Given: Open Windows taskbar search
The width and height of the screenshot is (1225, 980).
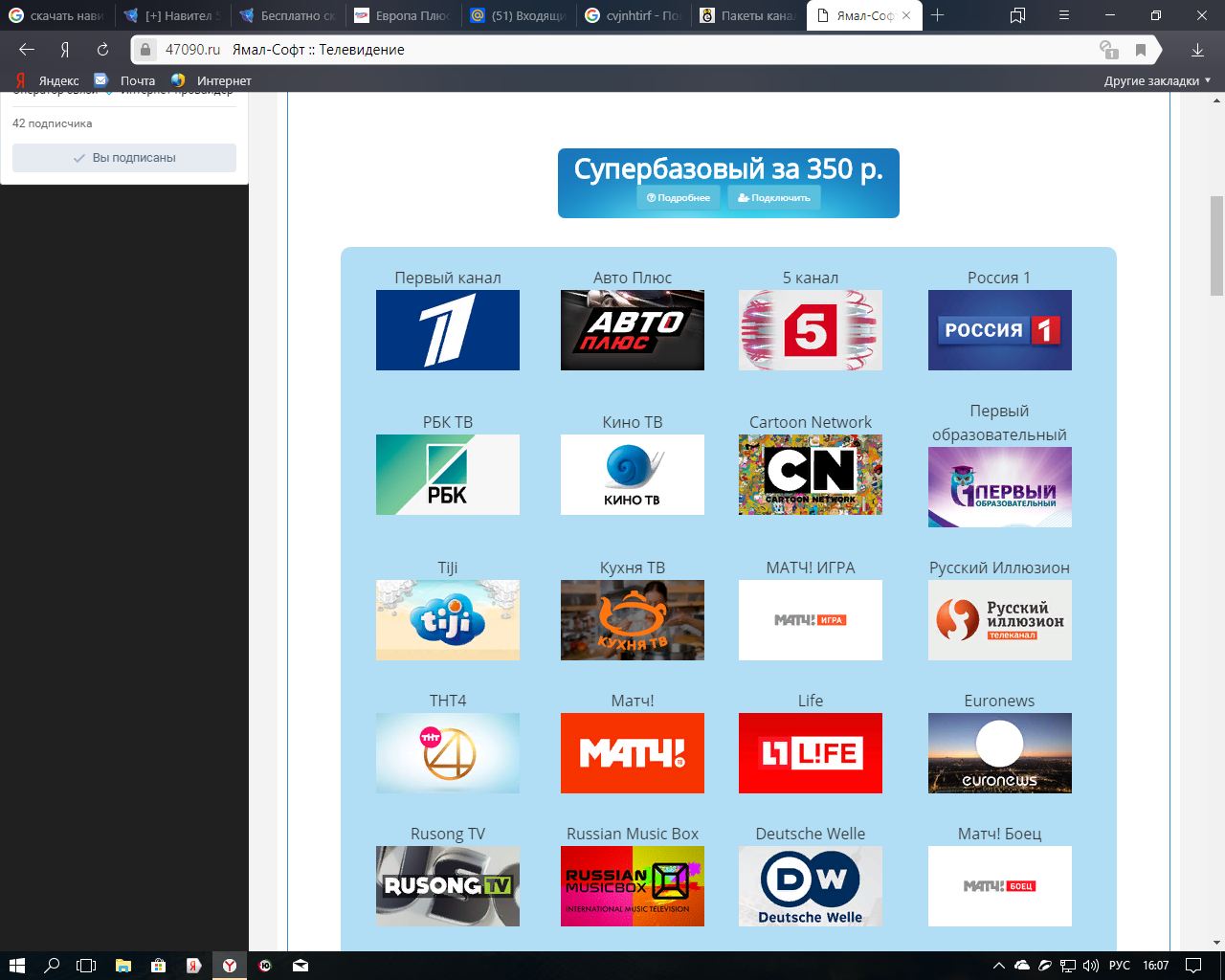Looking at the screenshot, I should [52, 966].
